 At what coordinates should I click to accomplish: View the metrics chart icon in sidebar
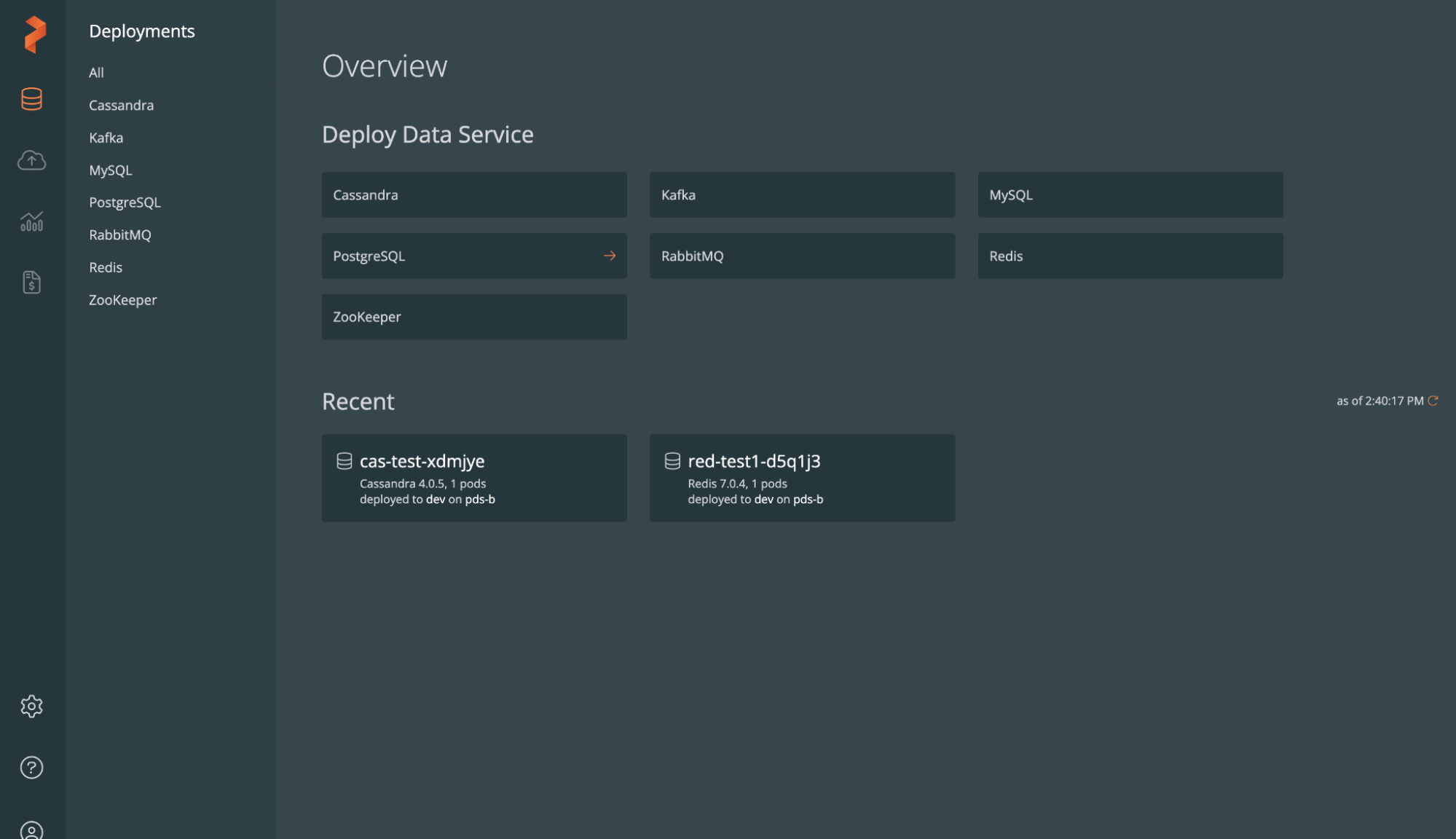tap(31, 222)
